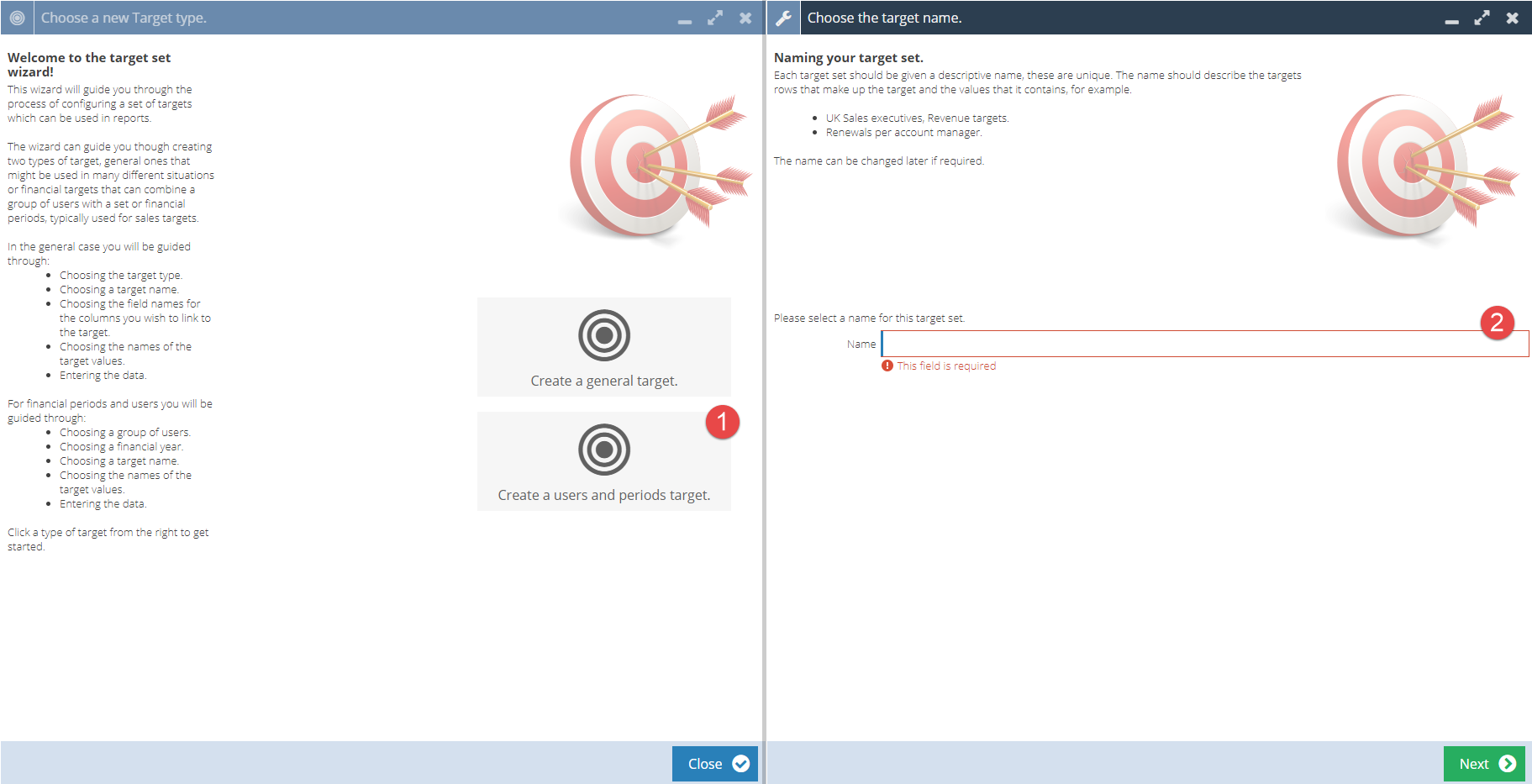Click 'The name can be changed later if required.'

(879, 161)
